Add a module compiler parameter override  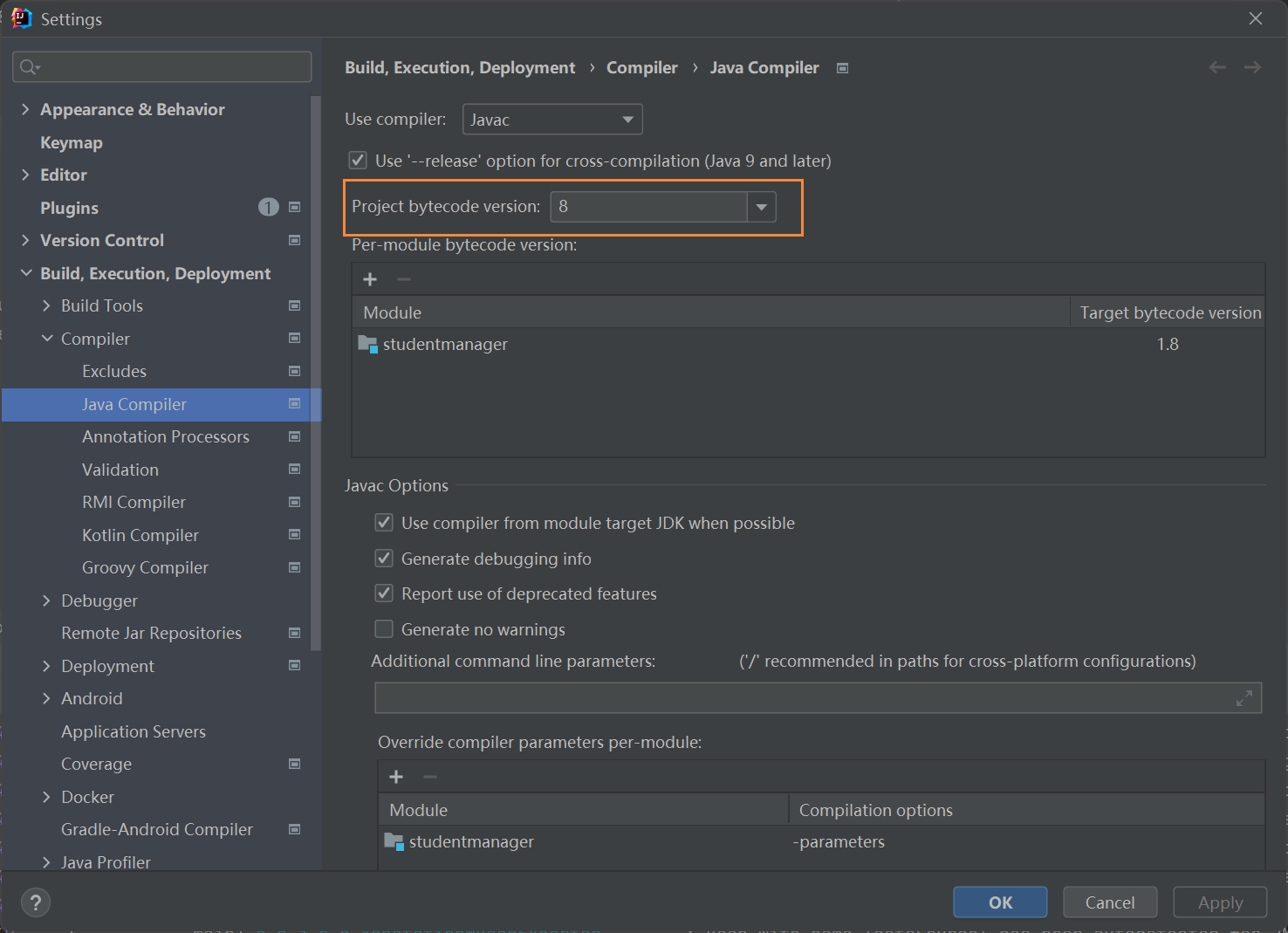396,777
